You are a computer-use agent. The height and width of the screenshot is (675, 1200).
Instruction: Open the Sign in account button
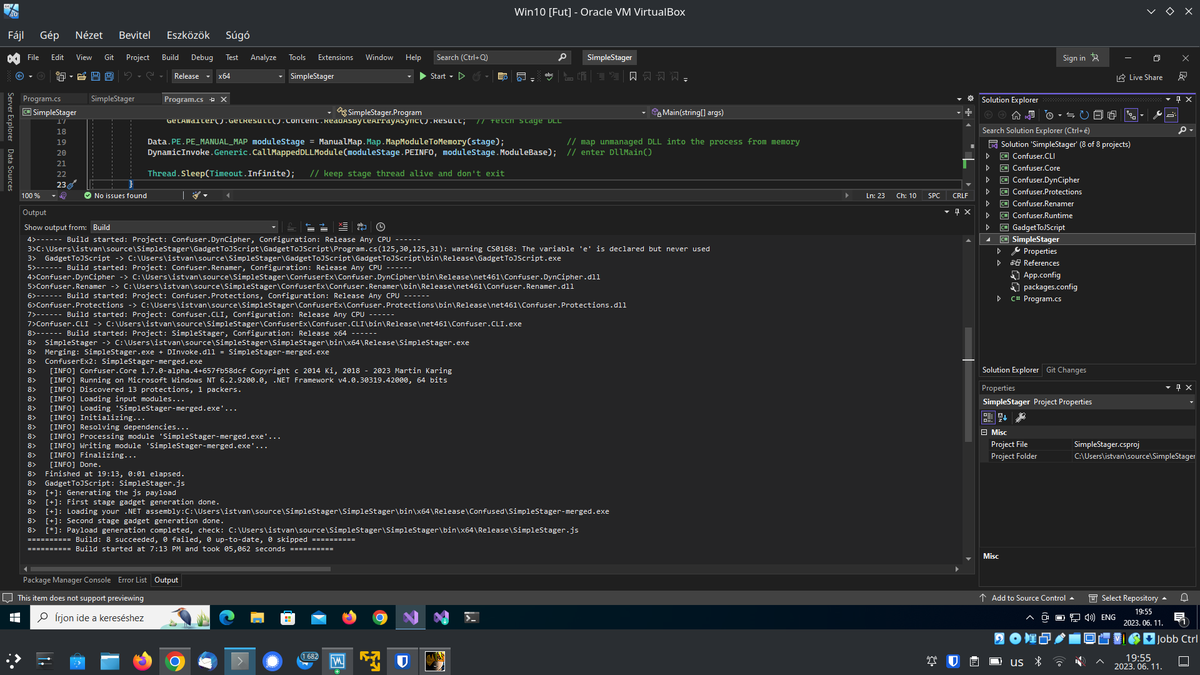(x=1081, y=57)
